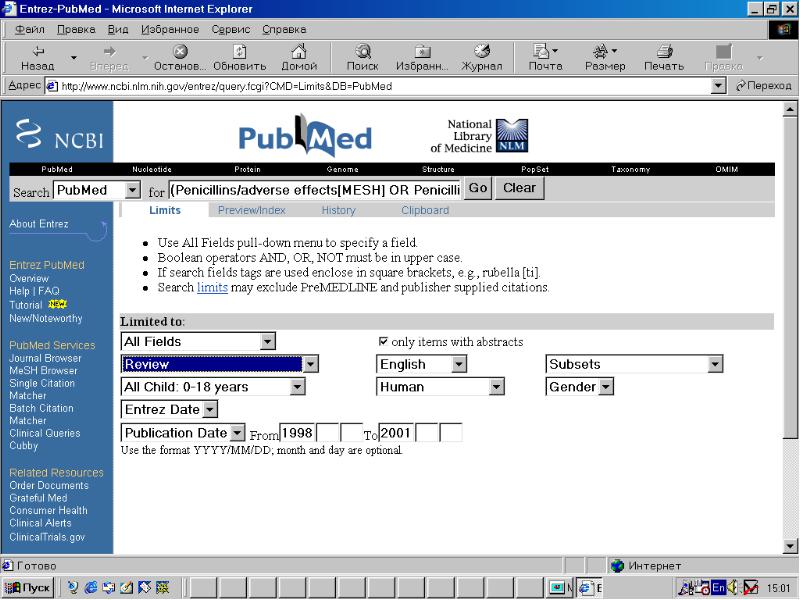Screen dimensions: 800x600
Task: Open the Entrez Date dropdown
Action: (x=169, y=409)
